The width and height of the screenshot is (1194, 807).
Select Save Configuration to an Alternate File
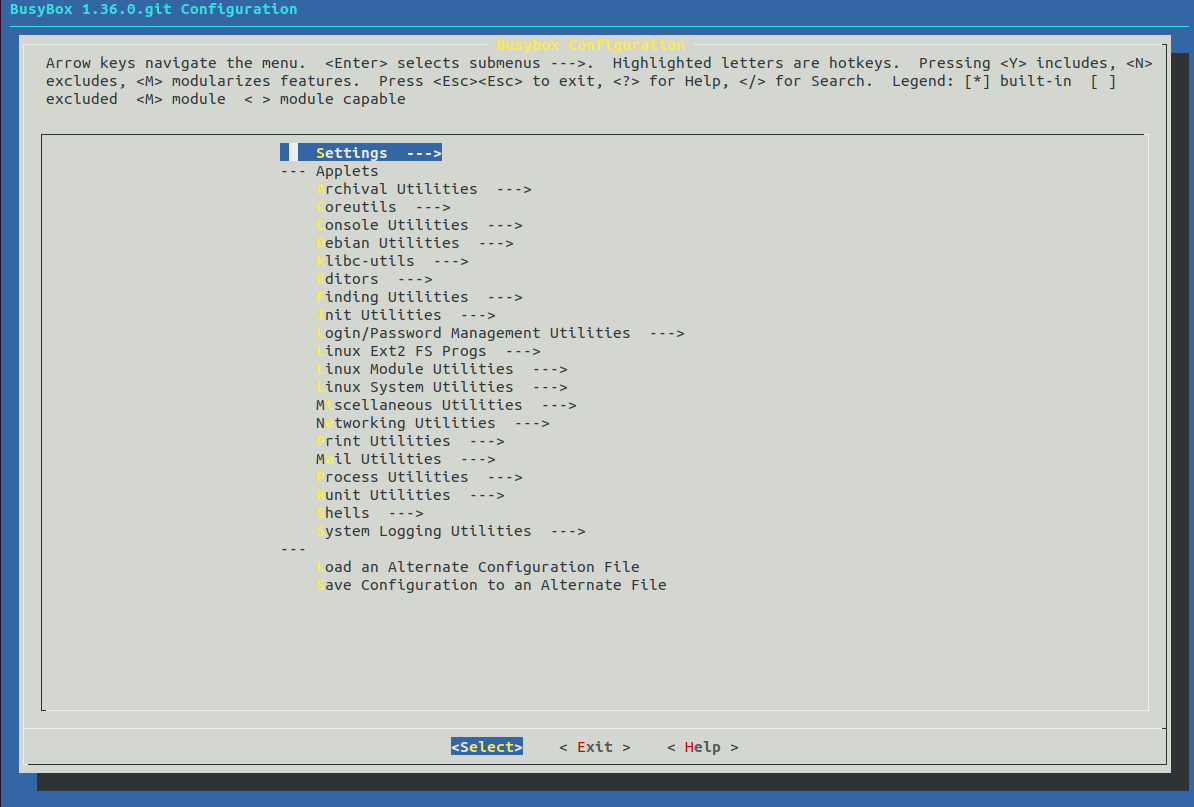click(487, 584)
